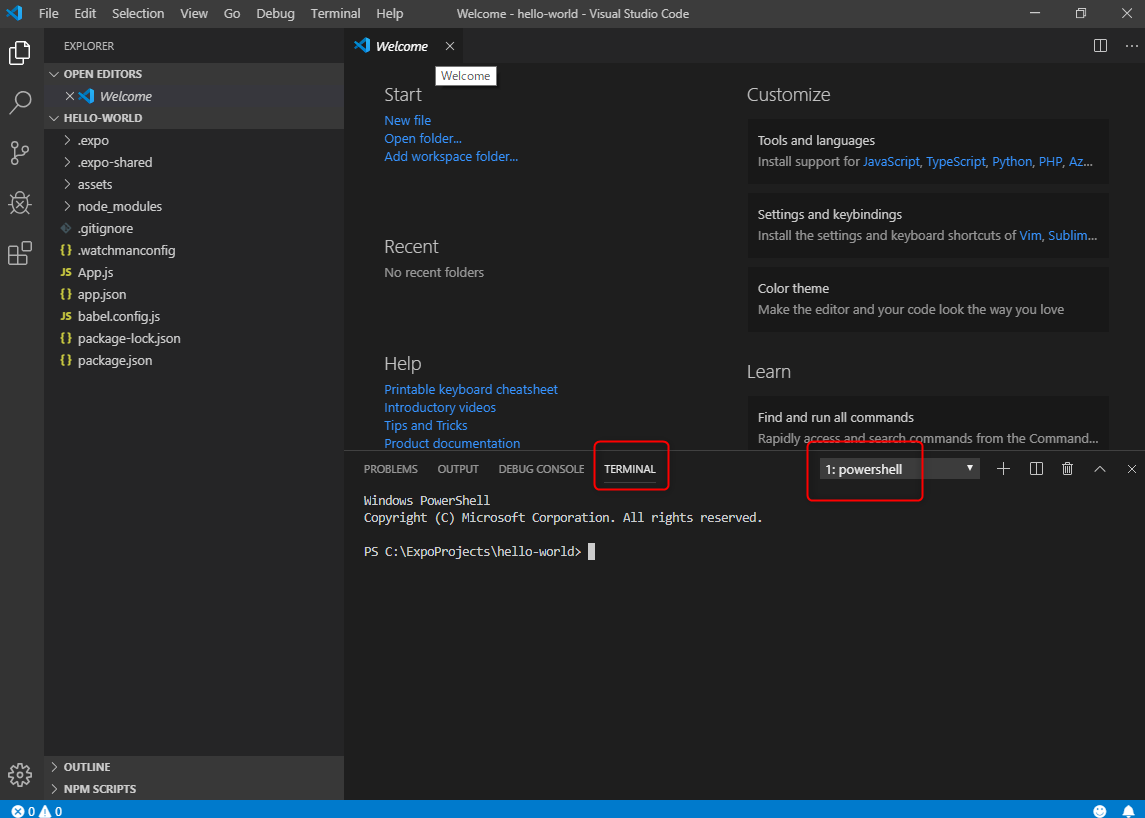
Task: Click the VS Code logo in title bar
Action: point(15,13)
